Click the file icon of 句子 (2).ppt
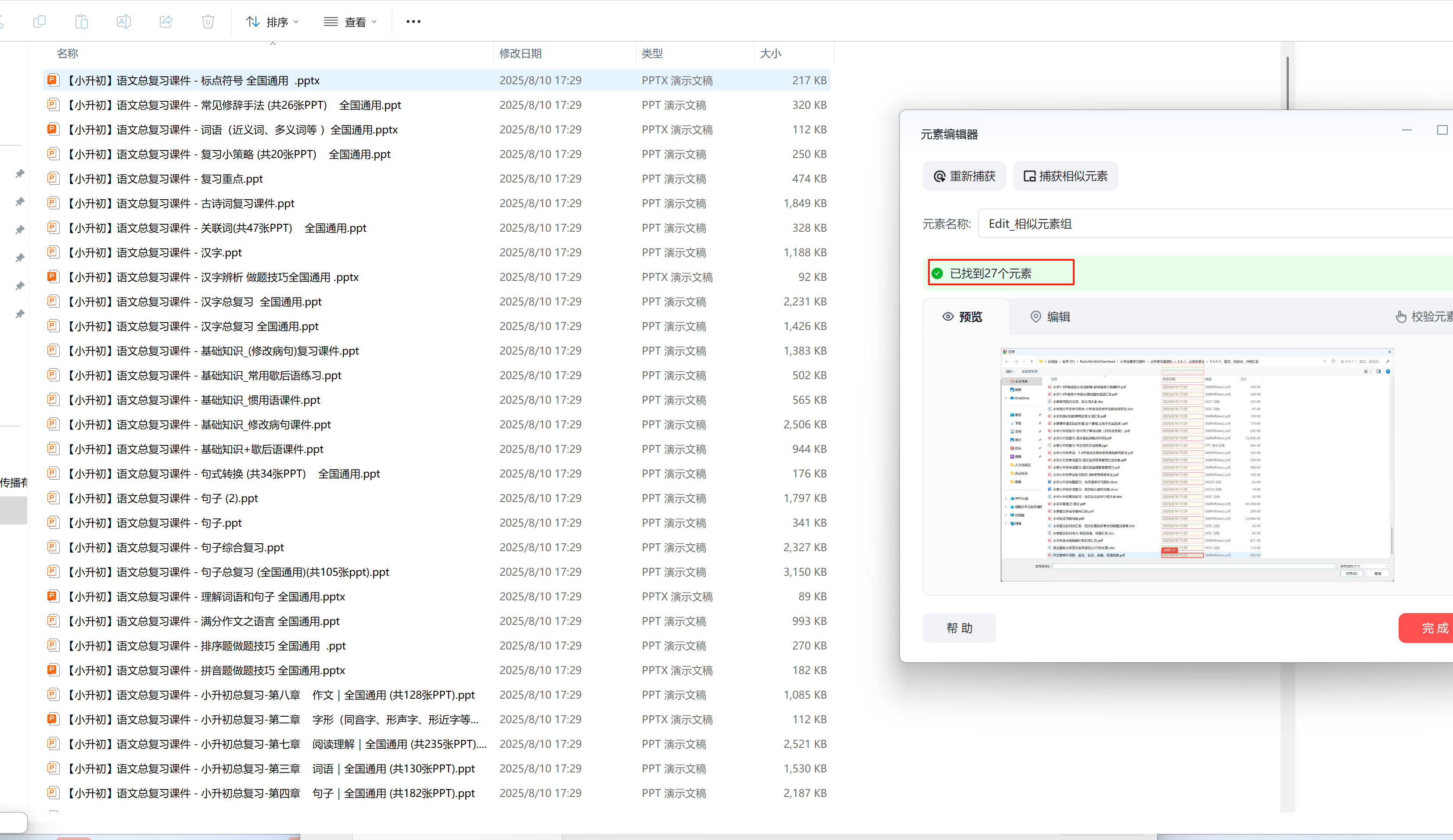Image resolution: width=1453 pixels, height=840 pixels. pos(53,498)
